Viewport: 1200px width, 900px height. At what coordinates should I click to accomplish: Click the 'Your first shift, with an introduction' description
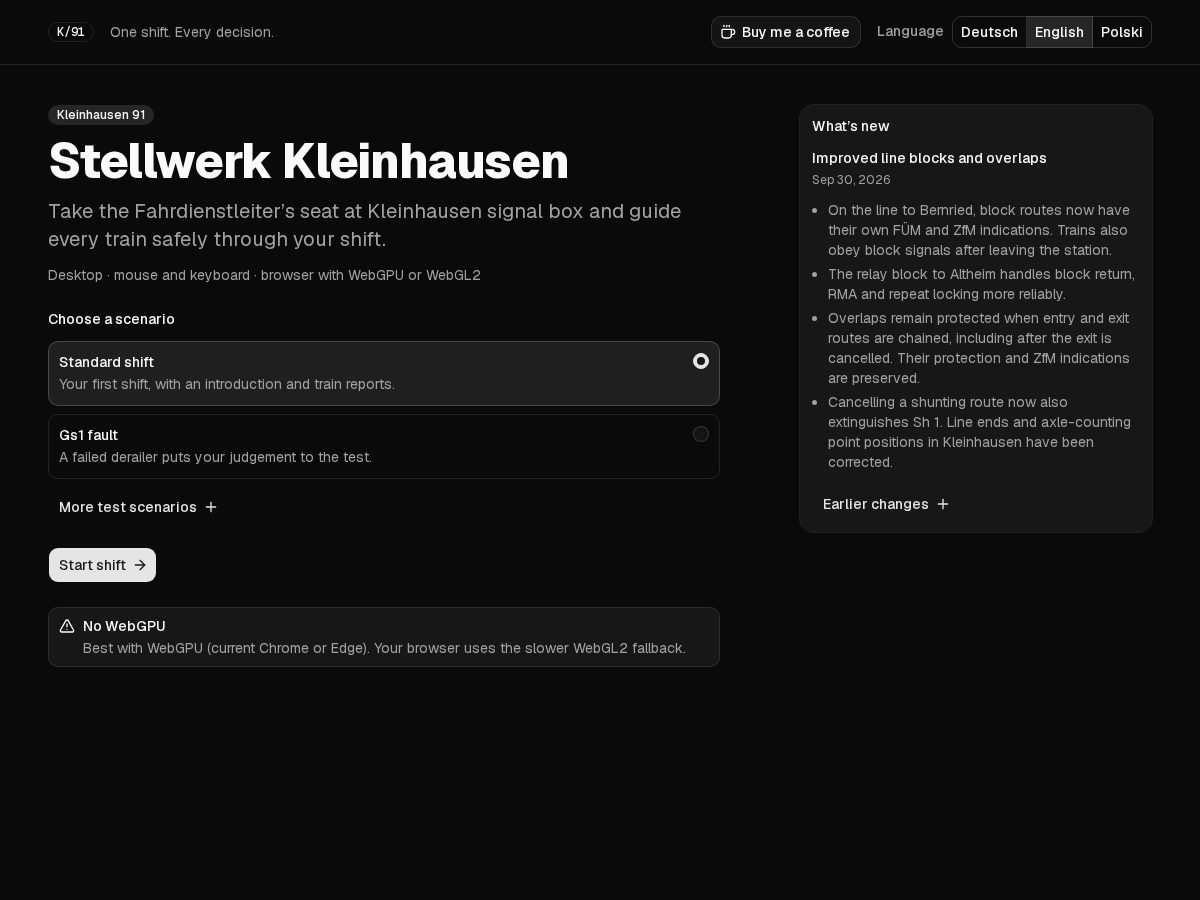pos(227,384)
